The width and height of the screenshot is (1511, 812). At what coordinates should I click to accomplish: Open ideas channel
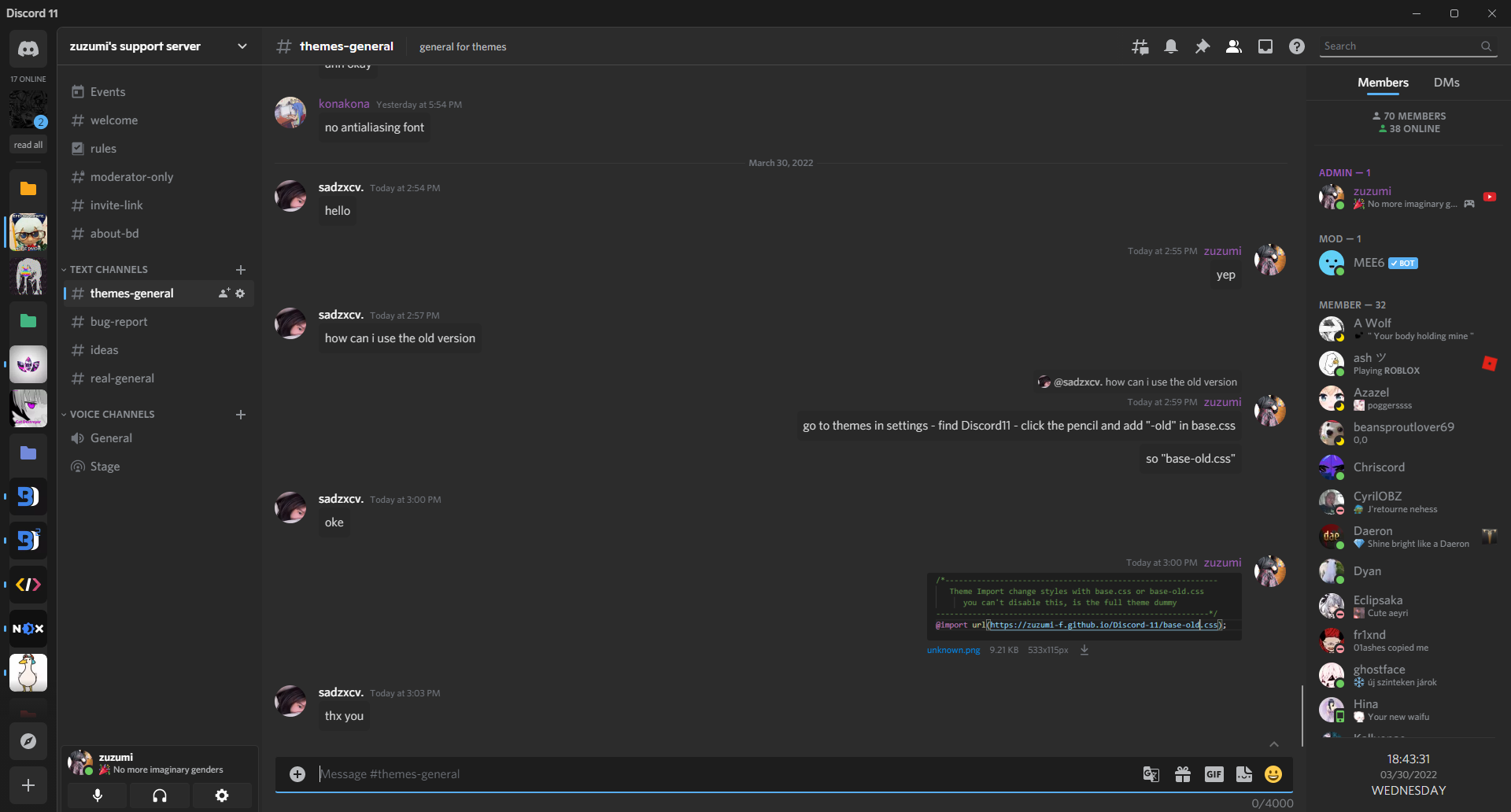click(157, 350)
